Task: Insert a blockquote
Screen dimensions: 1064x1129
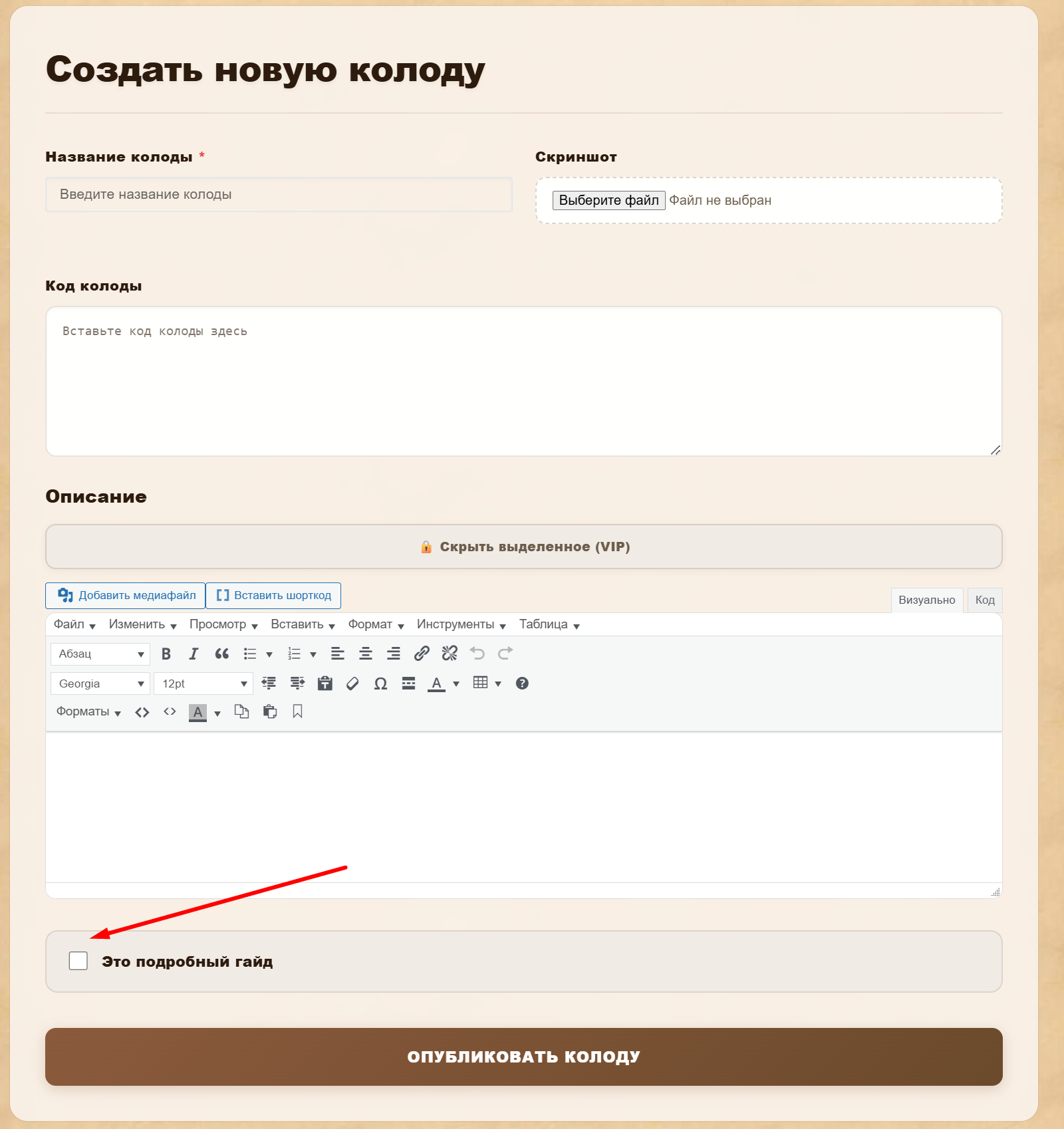Action: (221, 654)
